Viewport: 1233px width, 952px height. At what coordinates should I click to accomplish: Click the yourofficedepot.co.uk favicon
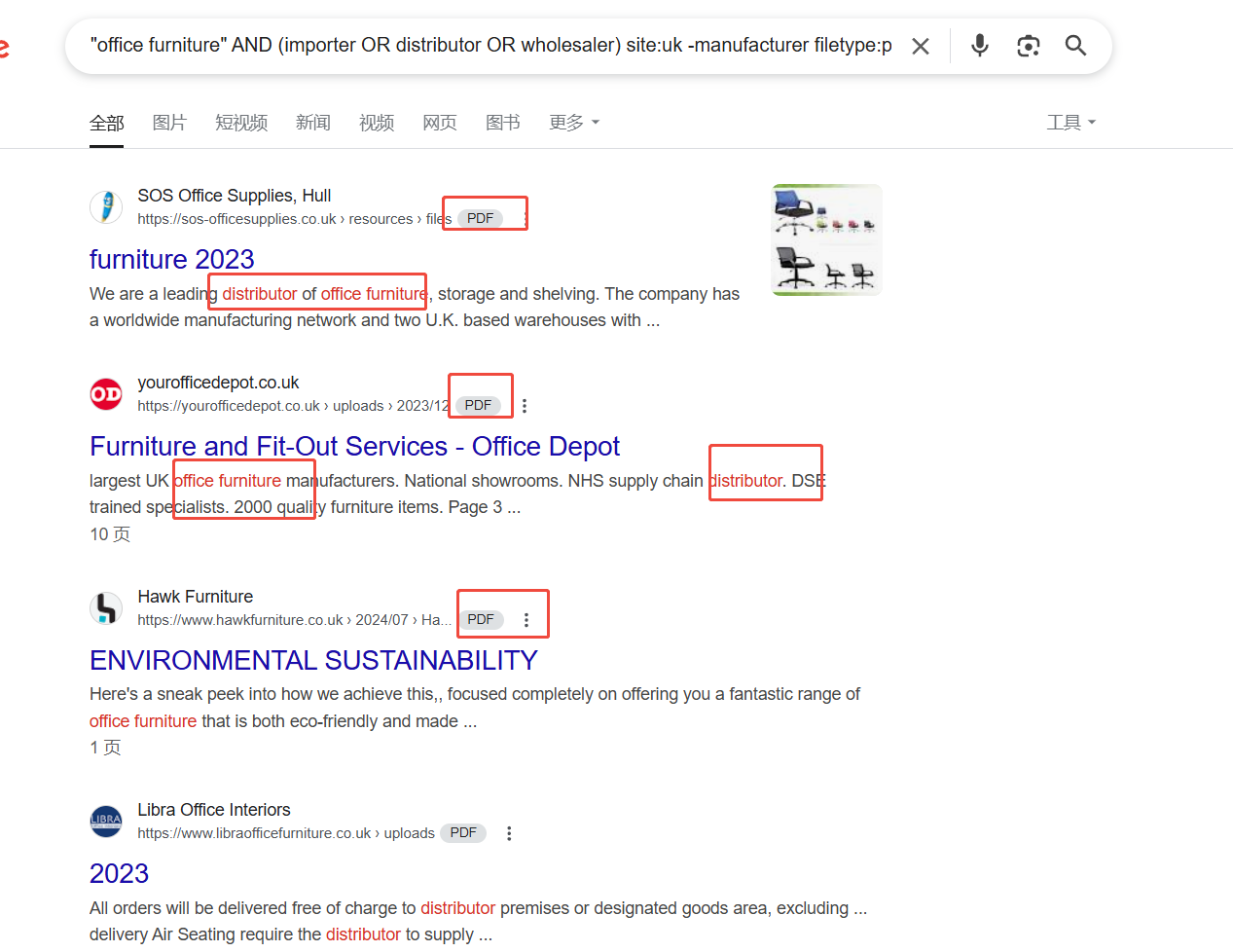[106, 394]
